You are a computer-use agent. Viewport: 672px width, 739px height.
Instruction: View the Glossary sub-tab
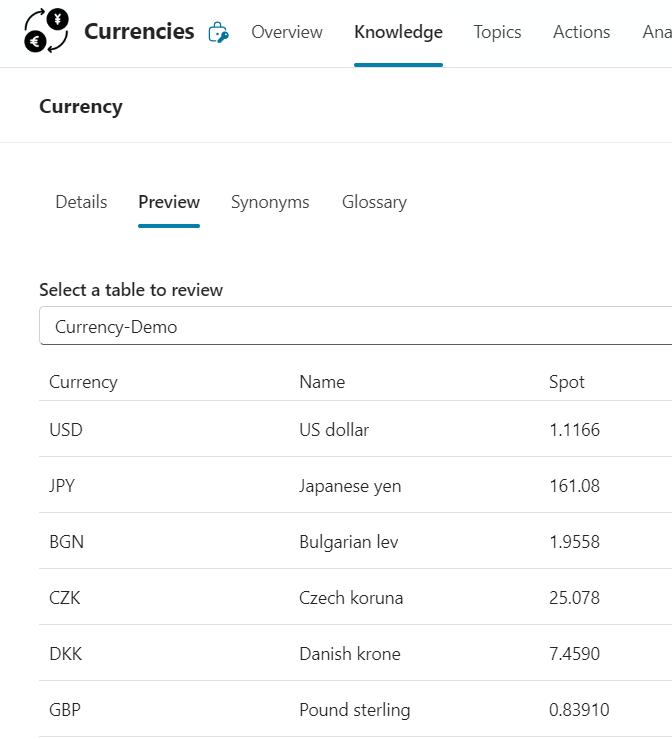click(374, 202)
